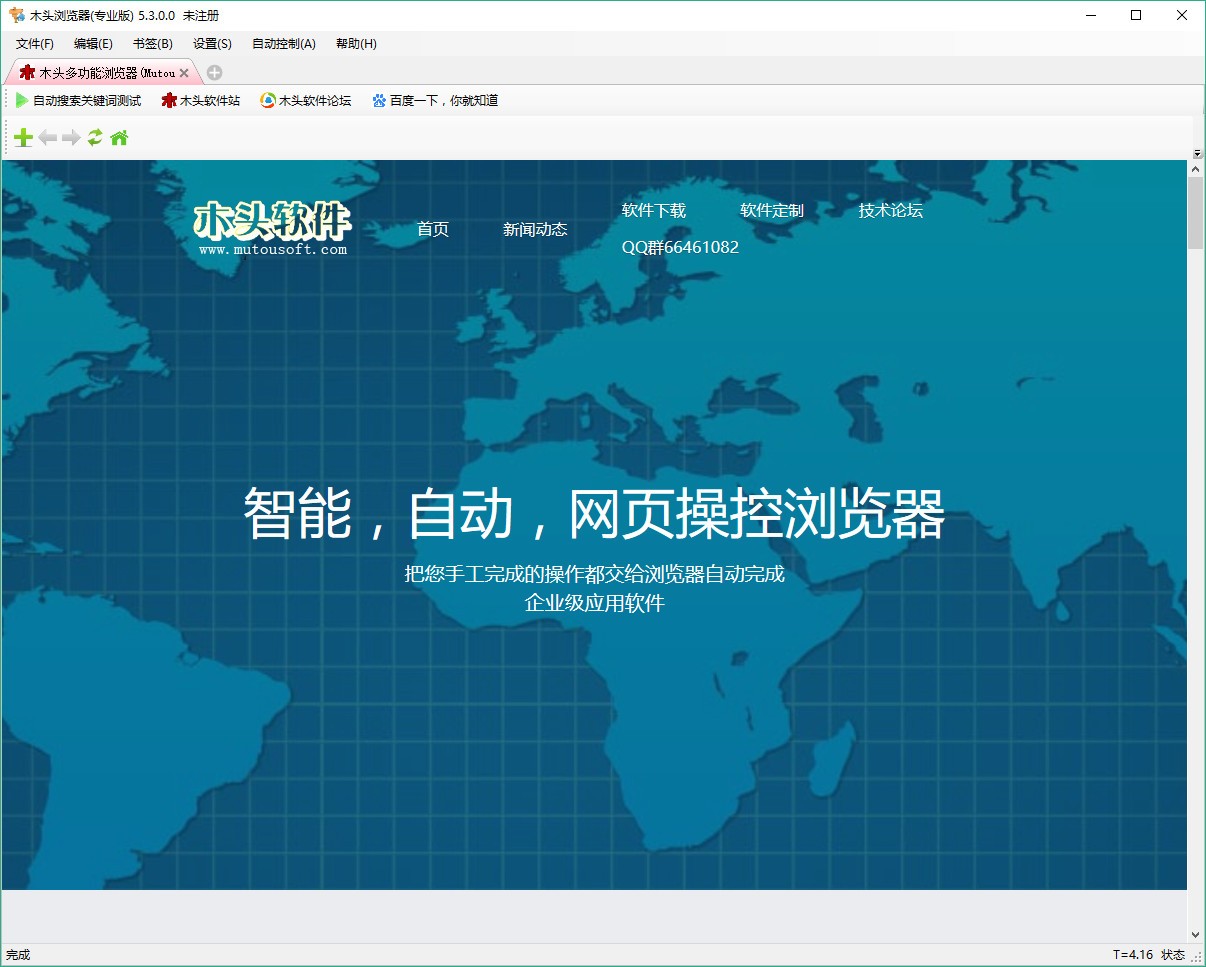This screenshot has height=967, width=1206.
Task: Click the round icon beside 木头软件论坛
Action: (268, 101)
